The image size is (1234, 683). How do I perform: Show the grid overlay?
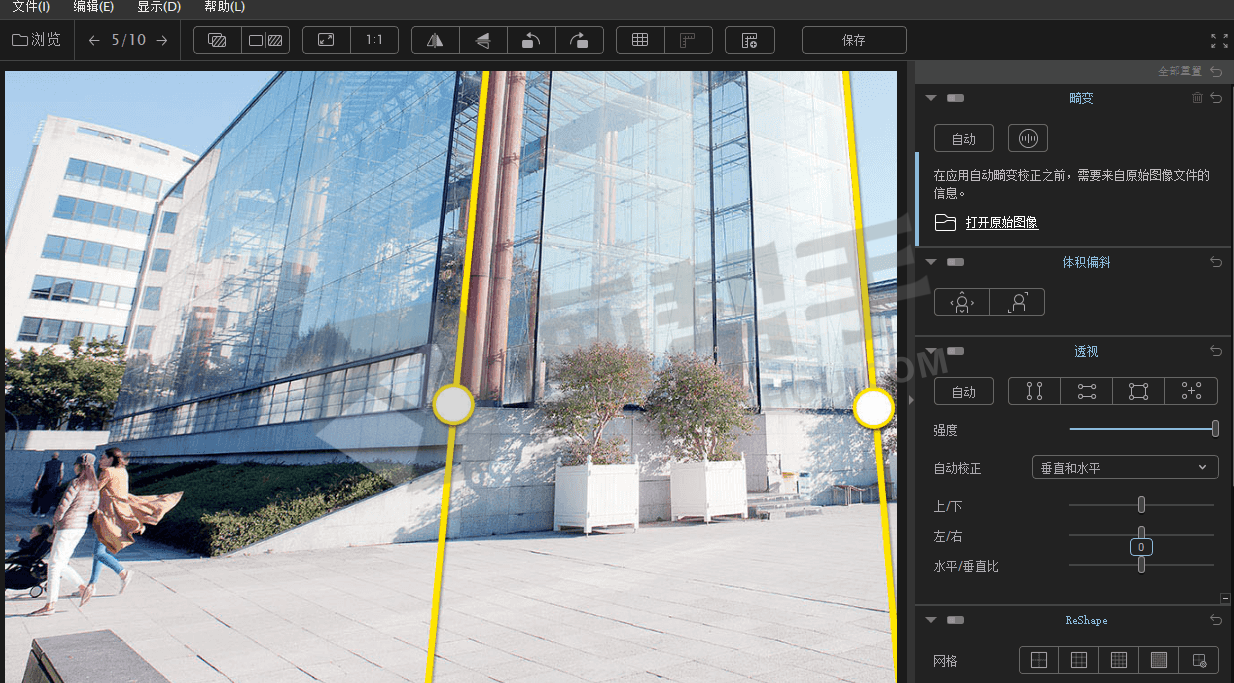tap(640, 40)
